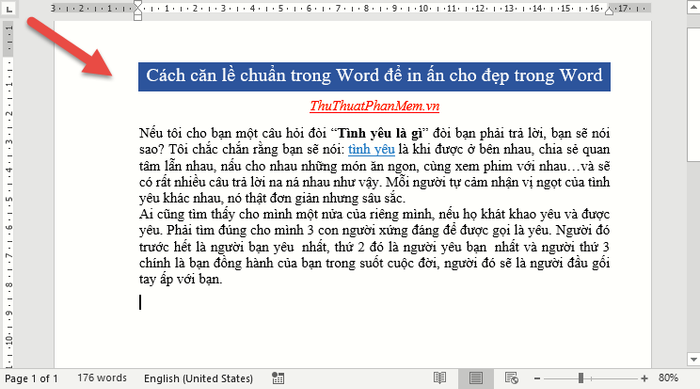700x389 pixels.
Task: Click the first line indent marker on ruler
Action: (x=138, y=4)
